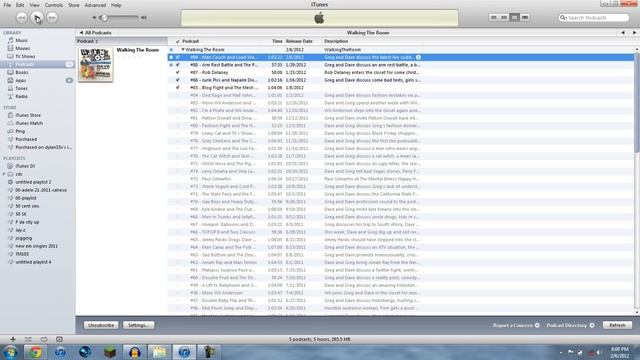This screenshot has height=360, width=640.
Task: Uncheck episode #89 Man Couch checkbox
Action: [x=178, y=57]
